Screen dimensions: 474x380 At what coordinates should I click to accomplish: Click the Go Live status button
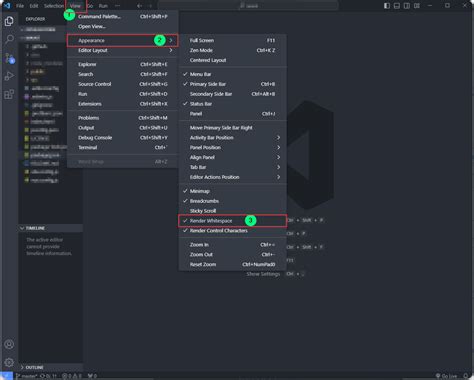(x=446, y=376)
